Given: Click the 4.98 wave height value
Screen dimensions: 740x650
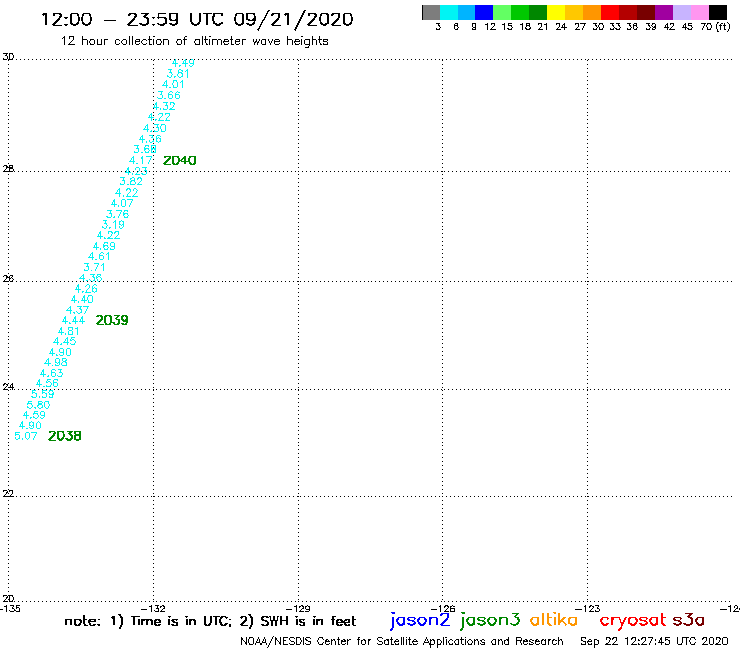Looking at the screenshot, I should coord(56,363).
